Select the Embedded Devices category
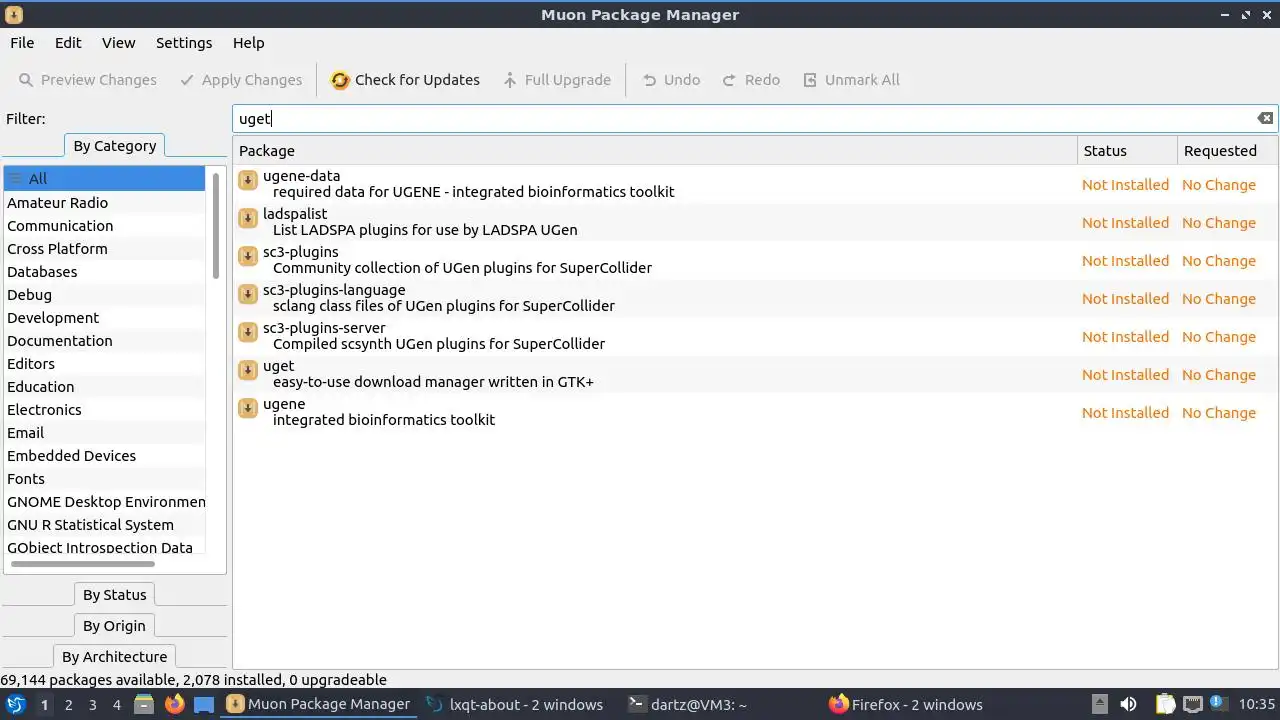This screenshot has height=720, width=1280. (104, 456)
